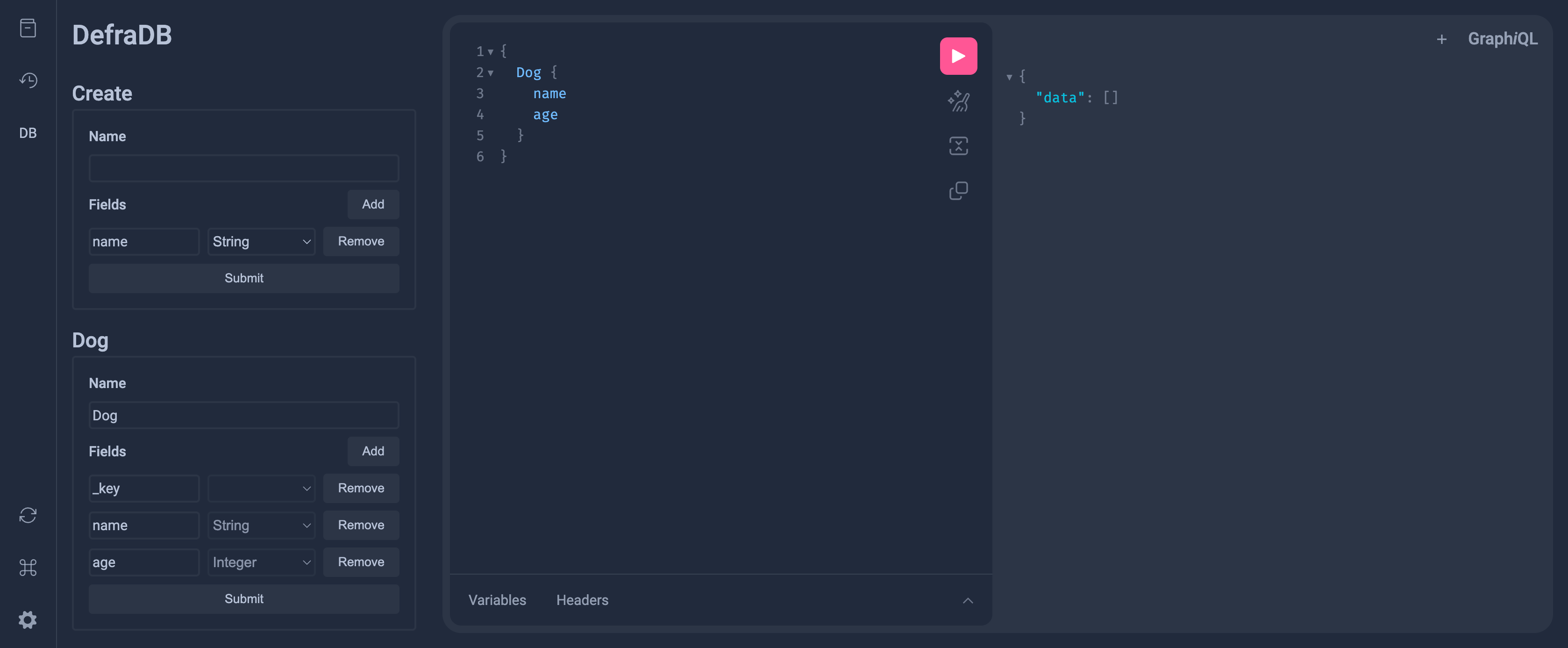
Task: Click the Create field name input
Action: 143,242
